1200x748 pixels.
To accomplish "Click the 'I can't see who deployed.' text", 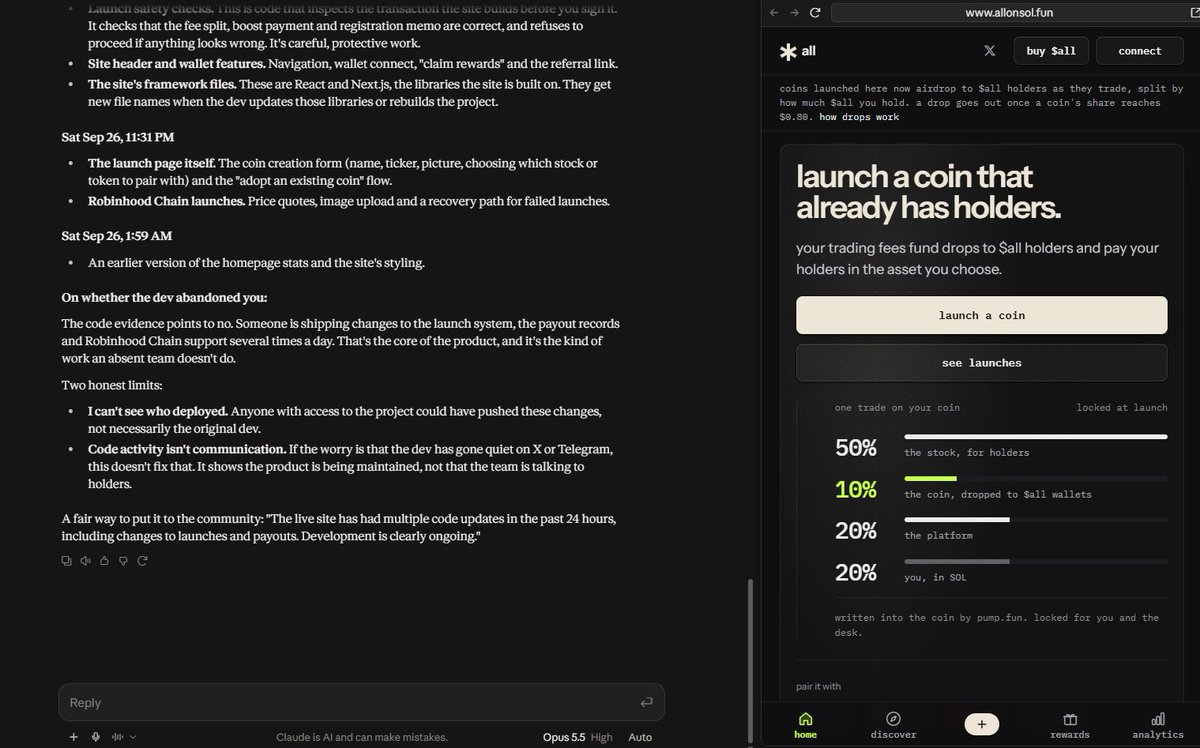I will tap(158, 412).
